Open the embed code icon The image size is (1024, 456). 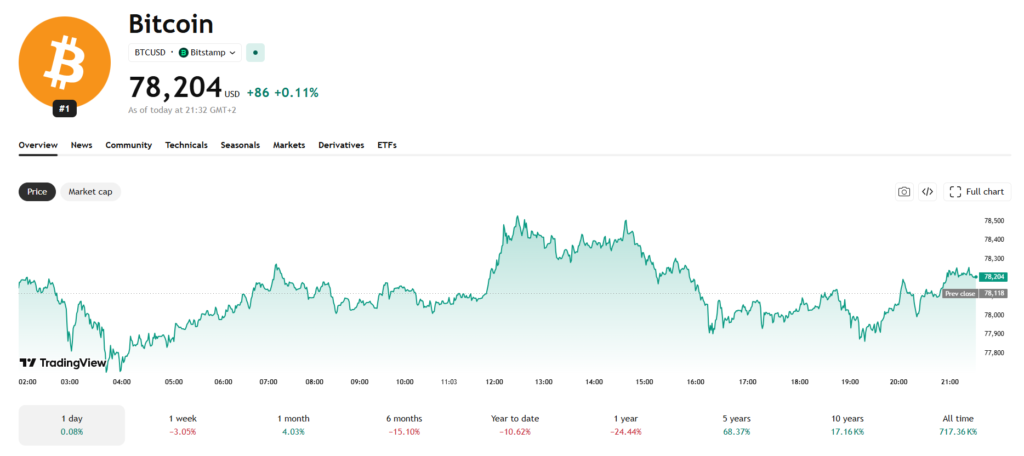tap(927, 191)
